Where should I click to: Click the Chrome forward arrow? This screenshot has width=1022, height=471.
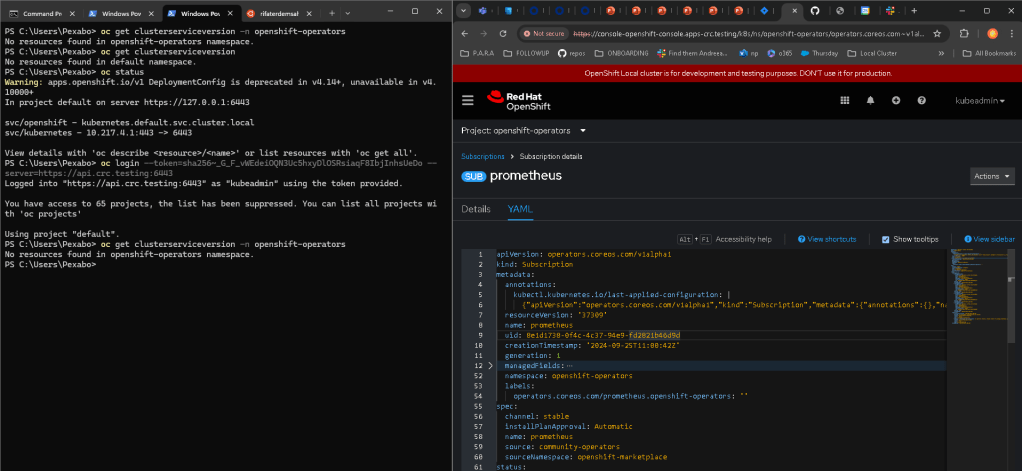(484, 33)
